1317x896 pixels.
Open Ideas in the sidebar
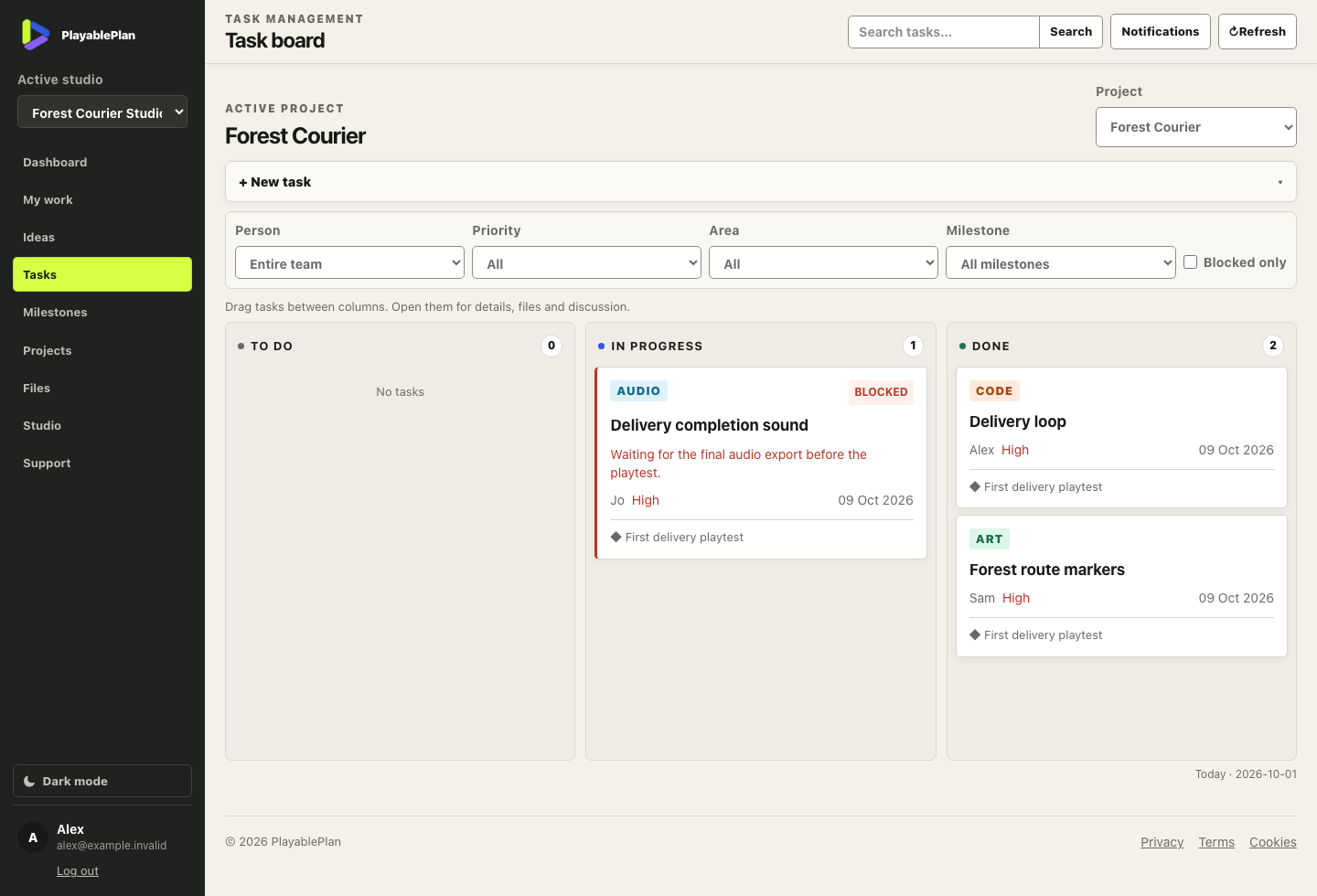102,237
